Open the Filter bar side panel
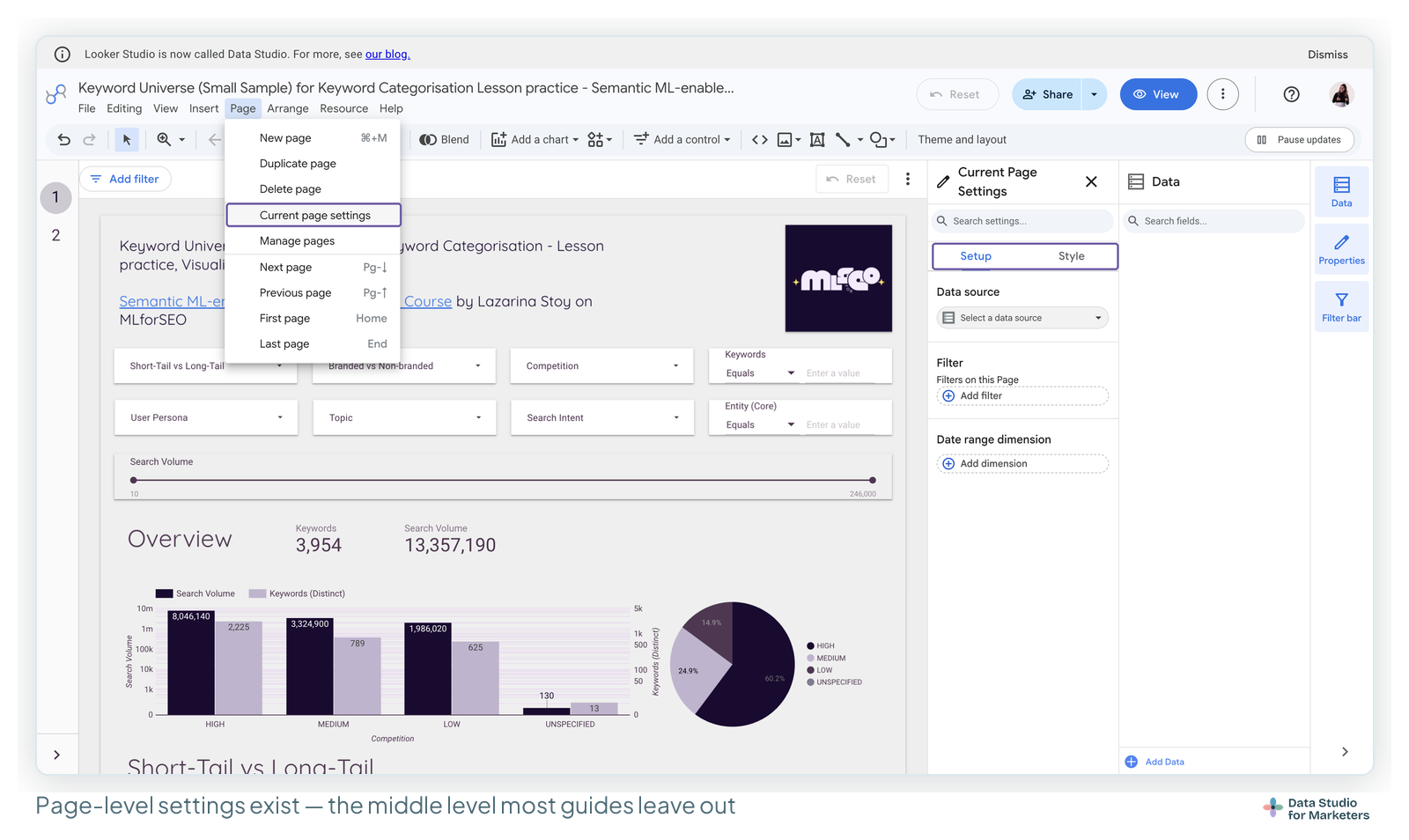Image resolution: width=1409 pixels, height=840 pixels. click(1341, 306)
